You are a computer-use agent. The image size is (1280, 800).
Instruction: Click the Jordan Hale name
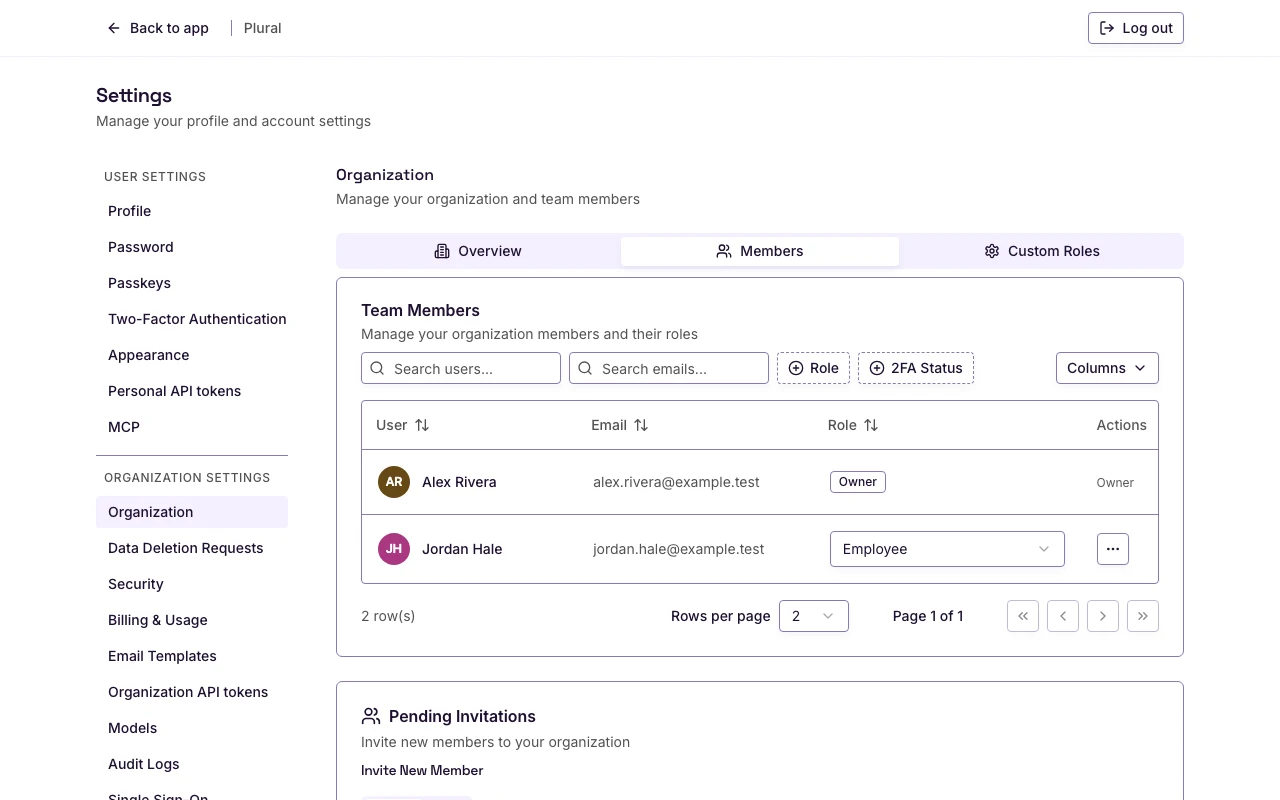point(462,549)
